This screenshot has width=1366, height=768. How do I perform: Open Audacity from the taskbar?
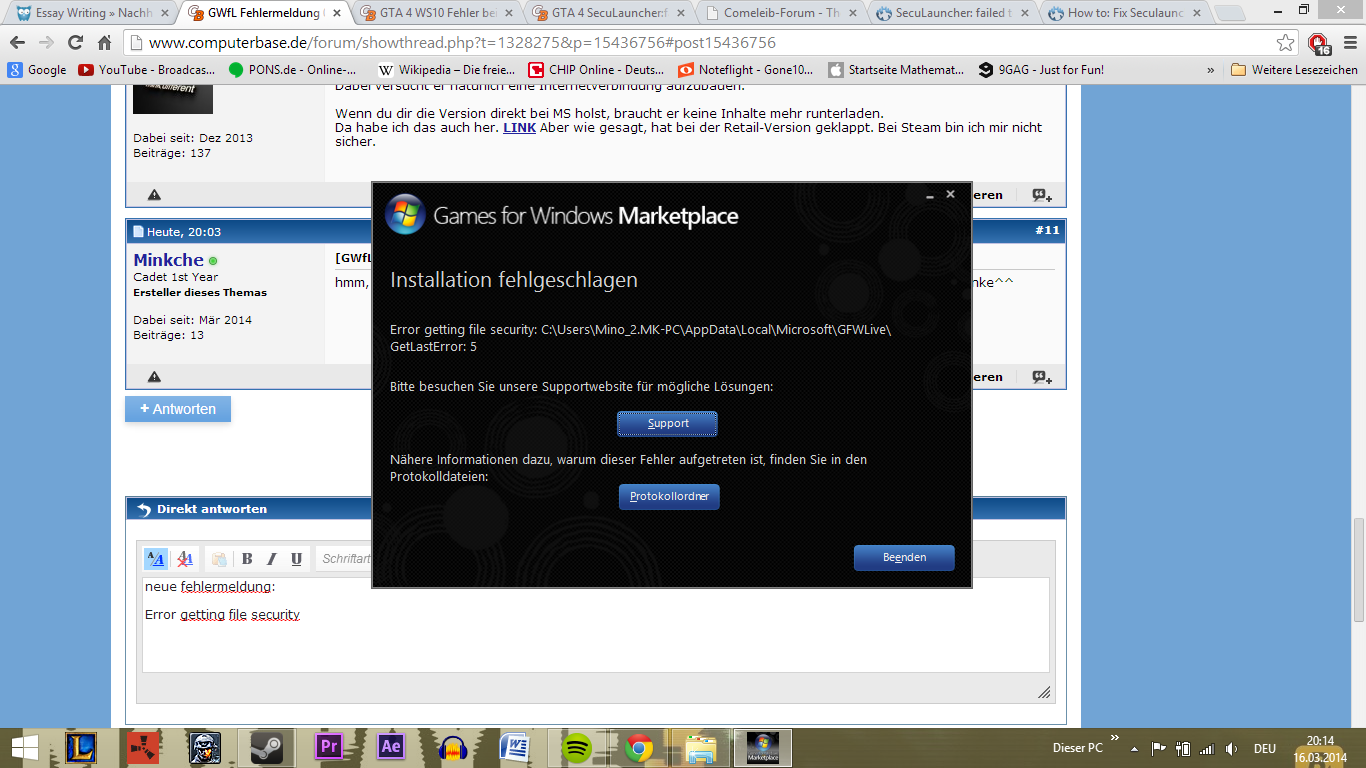455,748
